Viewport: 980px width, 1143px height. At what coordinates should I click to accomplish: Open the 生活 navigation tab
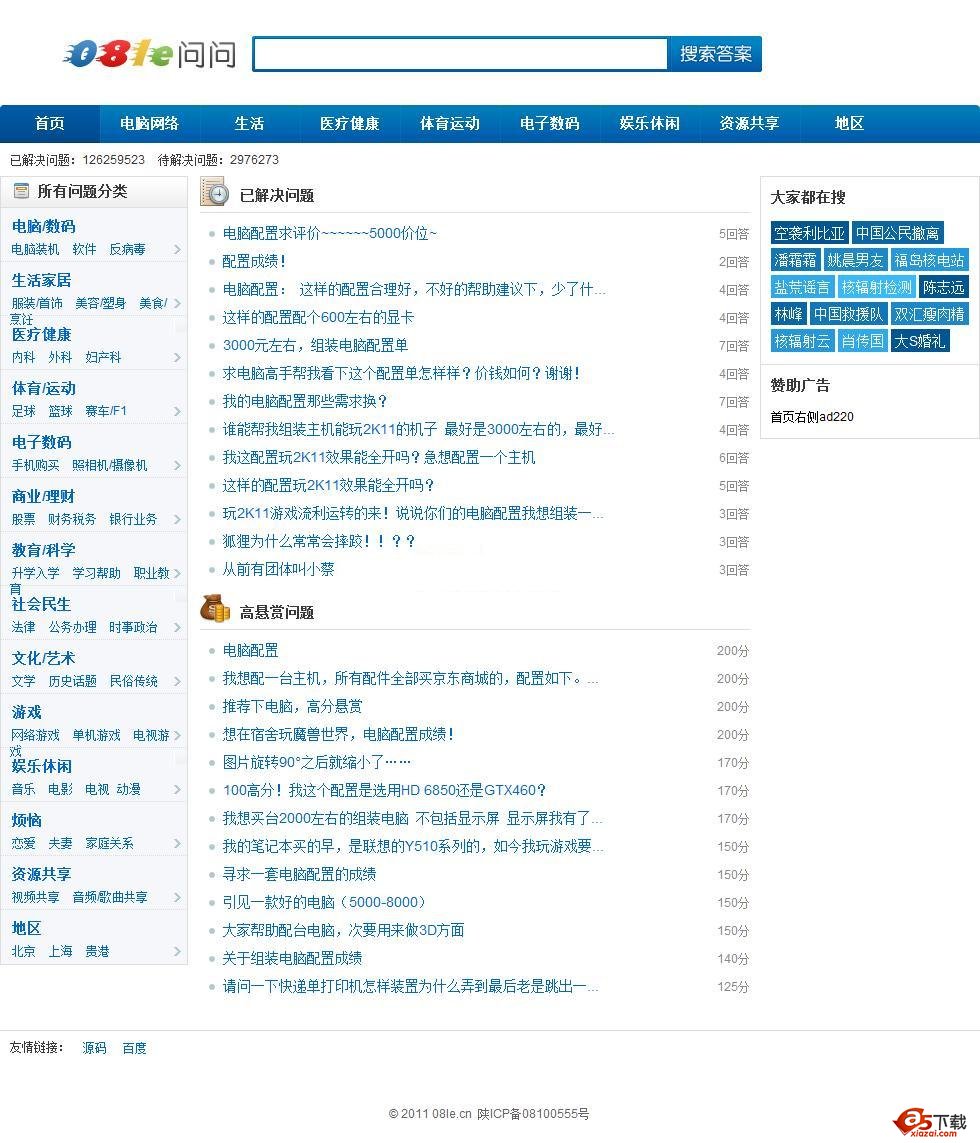coord(249,124)
